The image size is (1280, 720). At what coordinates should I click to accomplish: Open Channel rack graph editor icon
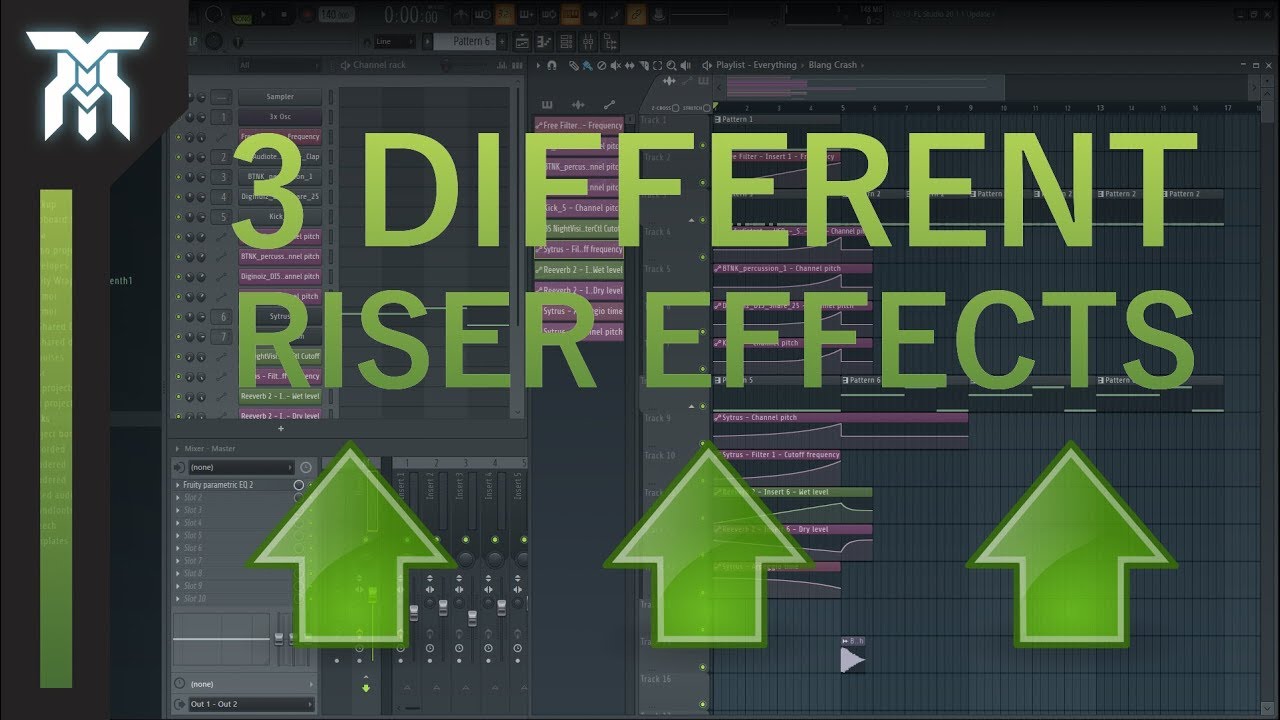coord(502,65)
